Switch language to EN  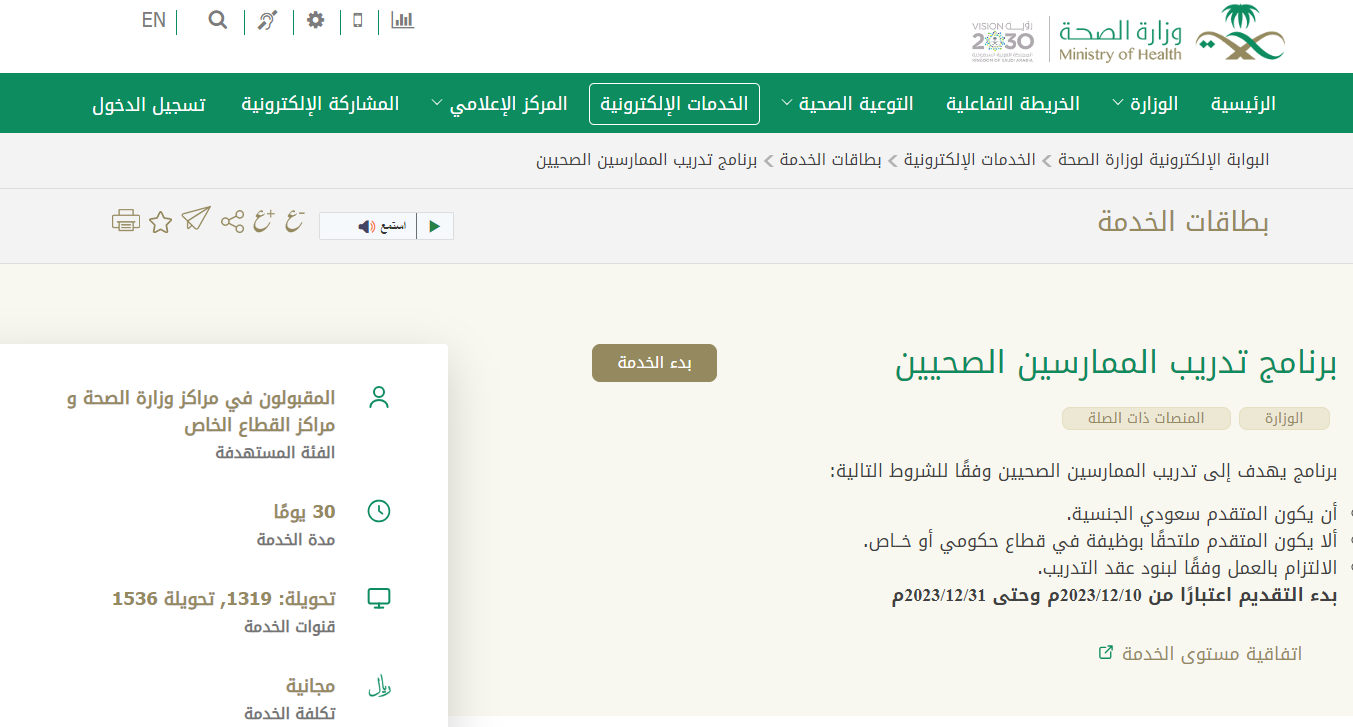[x=153, y=20]
